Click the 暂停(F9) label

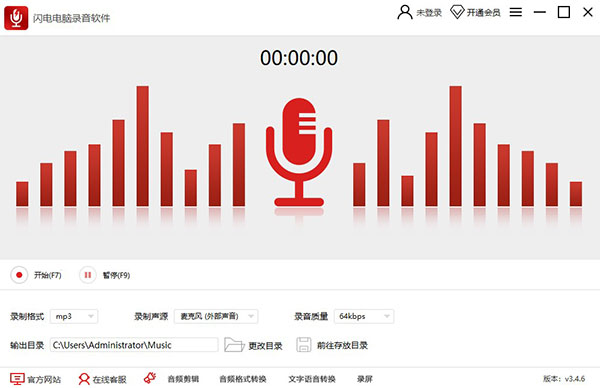(116, 275)
